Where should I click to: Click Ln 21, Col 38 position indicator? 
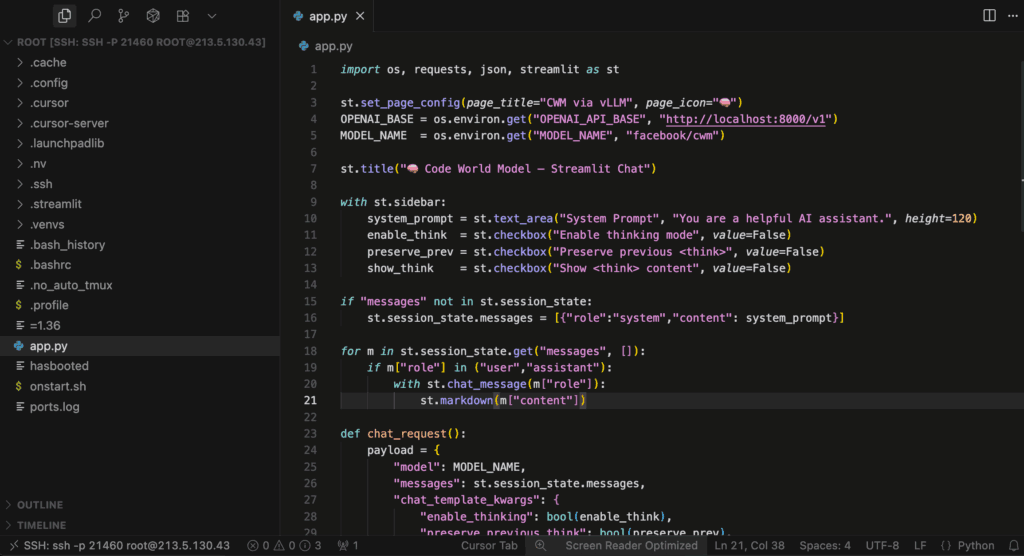coord(749,546)
